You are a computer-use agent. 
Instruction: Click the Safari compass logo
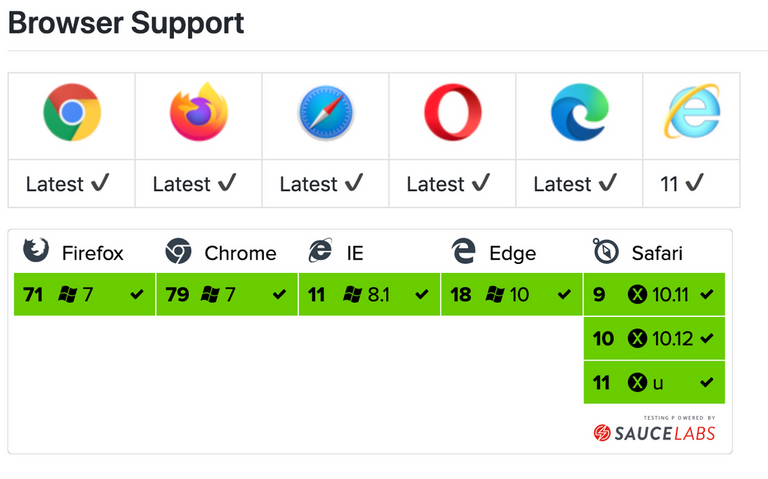click(x=326, y=113)
